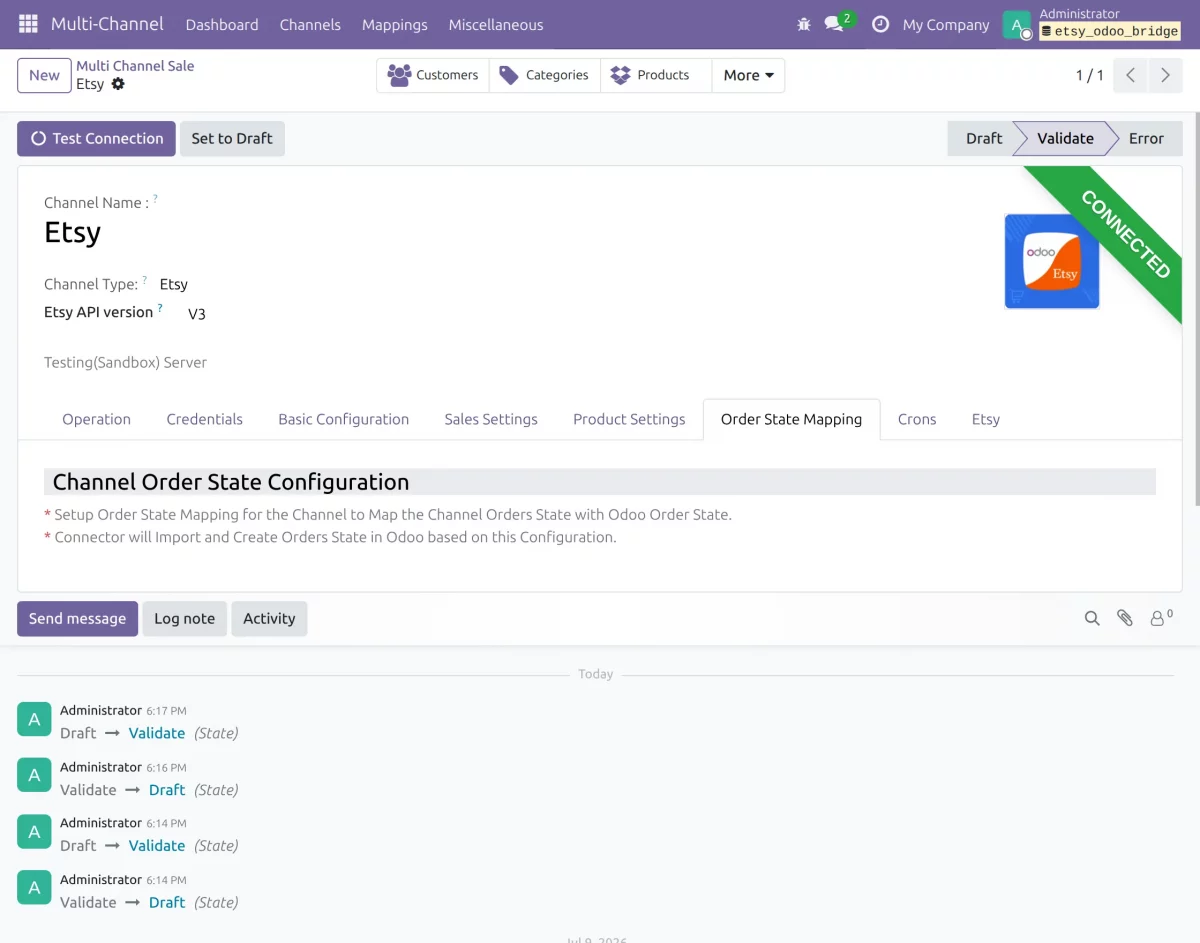This screenshot has width=1200, height=943.
Task: Click the Etsy channel name field
Action: (x=73, y=232)
